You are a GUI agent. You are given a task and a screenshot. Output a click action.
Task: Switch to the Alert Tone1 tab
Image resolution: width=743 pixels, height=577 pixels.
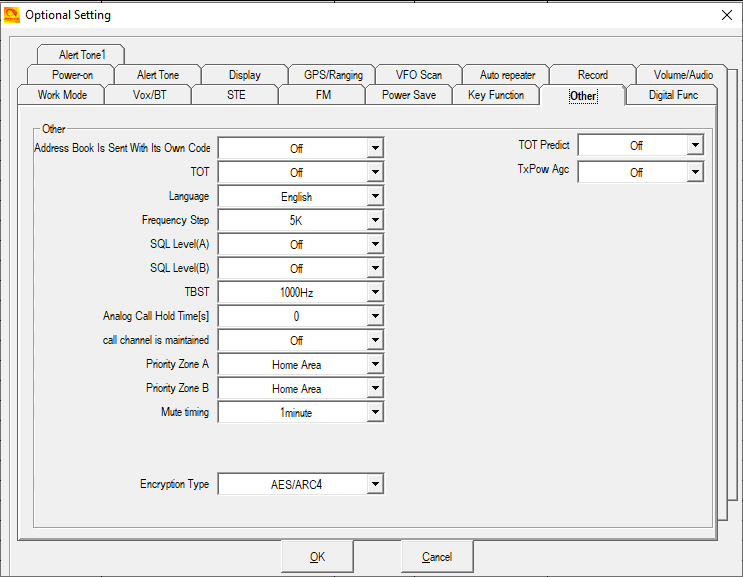pos(82,54)
